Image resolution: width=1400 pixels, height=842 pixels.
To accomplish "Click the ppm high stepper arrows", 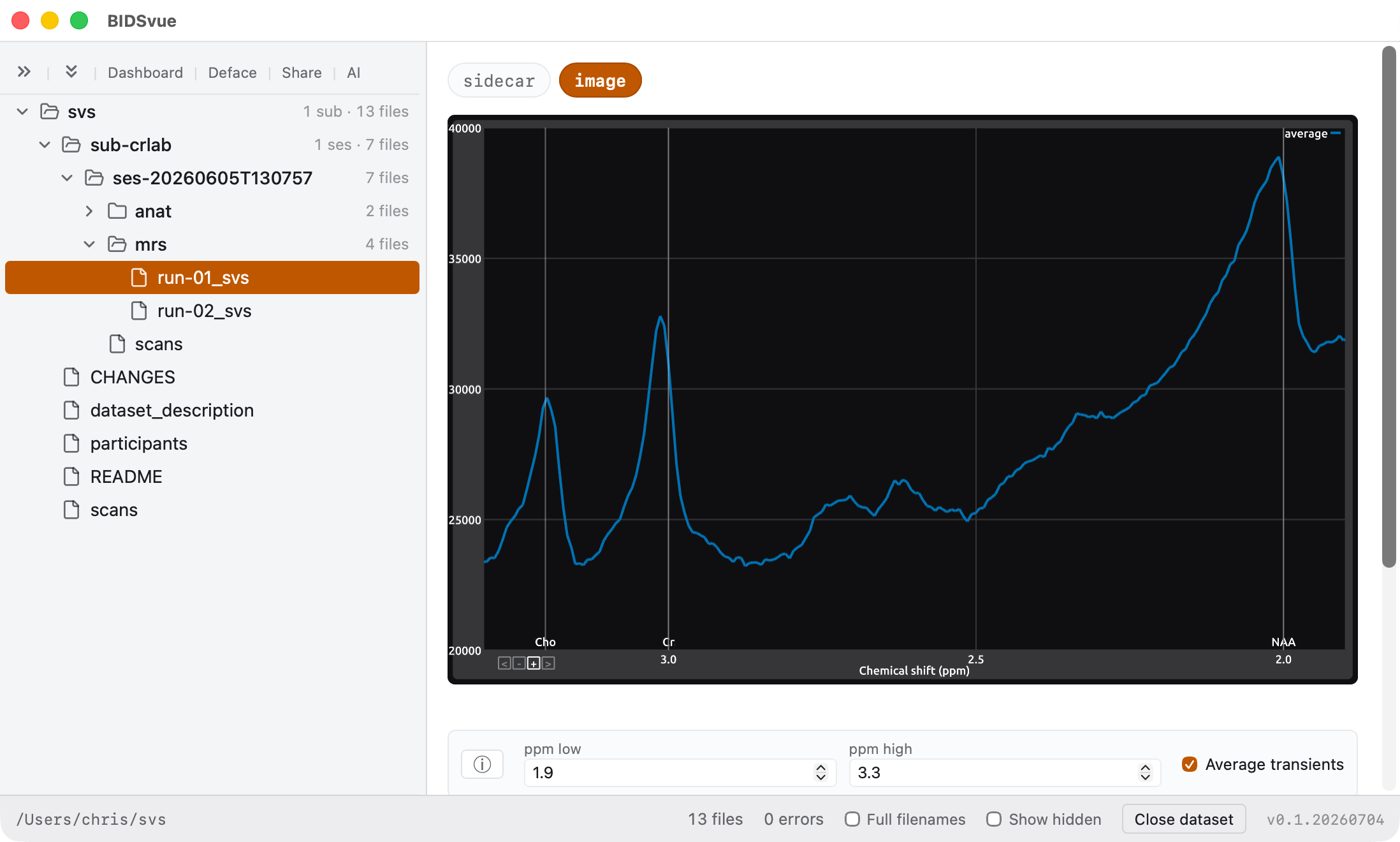I will [1146, 772].
